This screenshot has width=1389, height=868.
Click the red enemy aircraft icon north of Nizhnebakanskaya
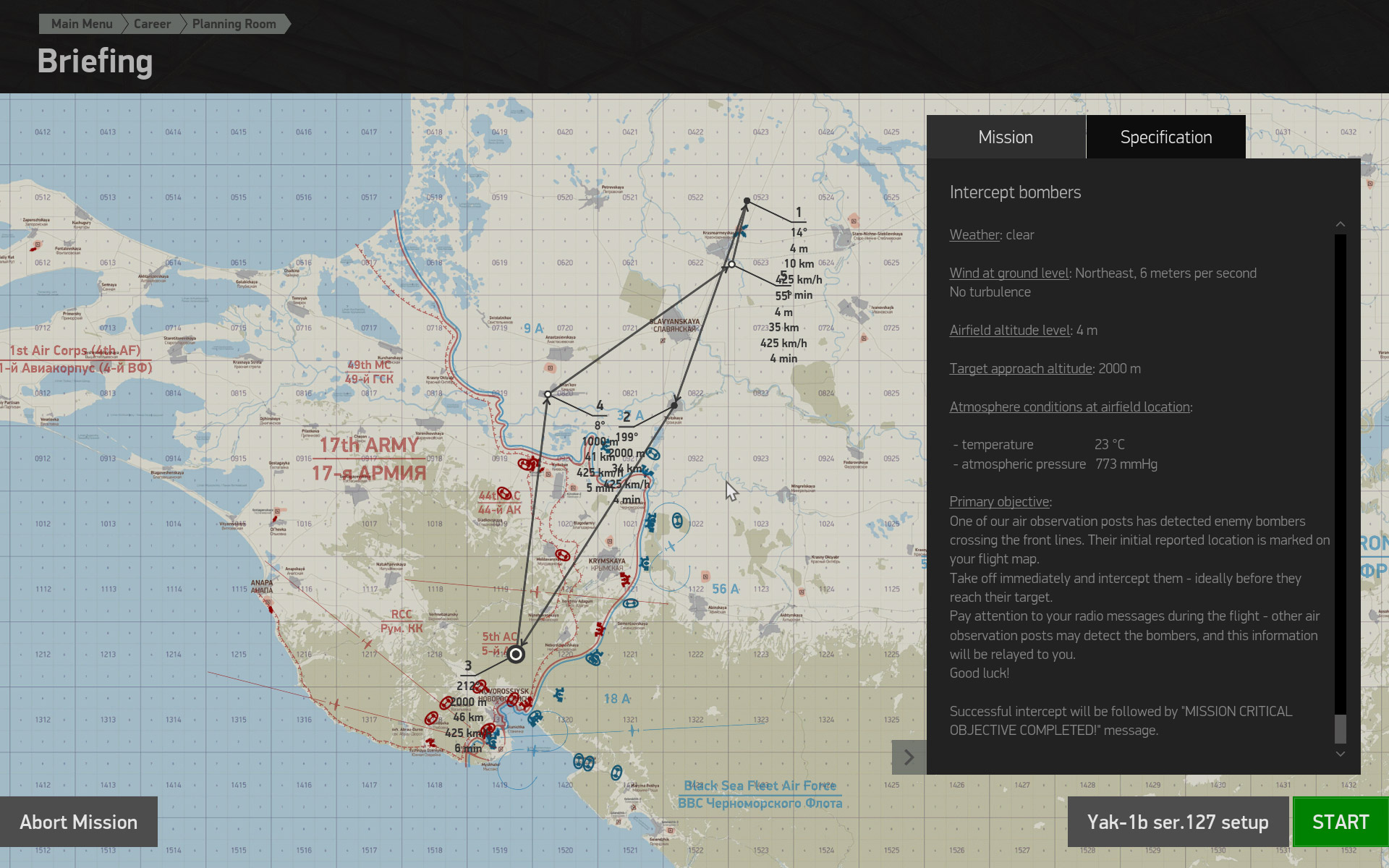pyautogui.click(x=535, y=592)
